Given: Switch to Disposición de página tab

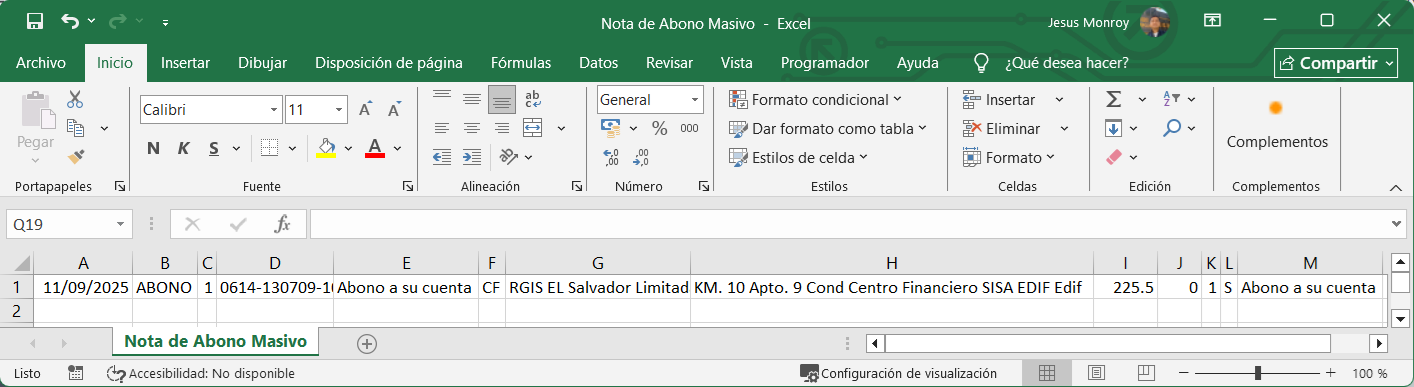Looking at the screenshot, I should pos(389,63).
